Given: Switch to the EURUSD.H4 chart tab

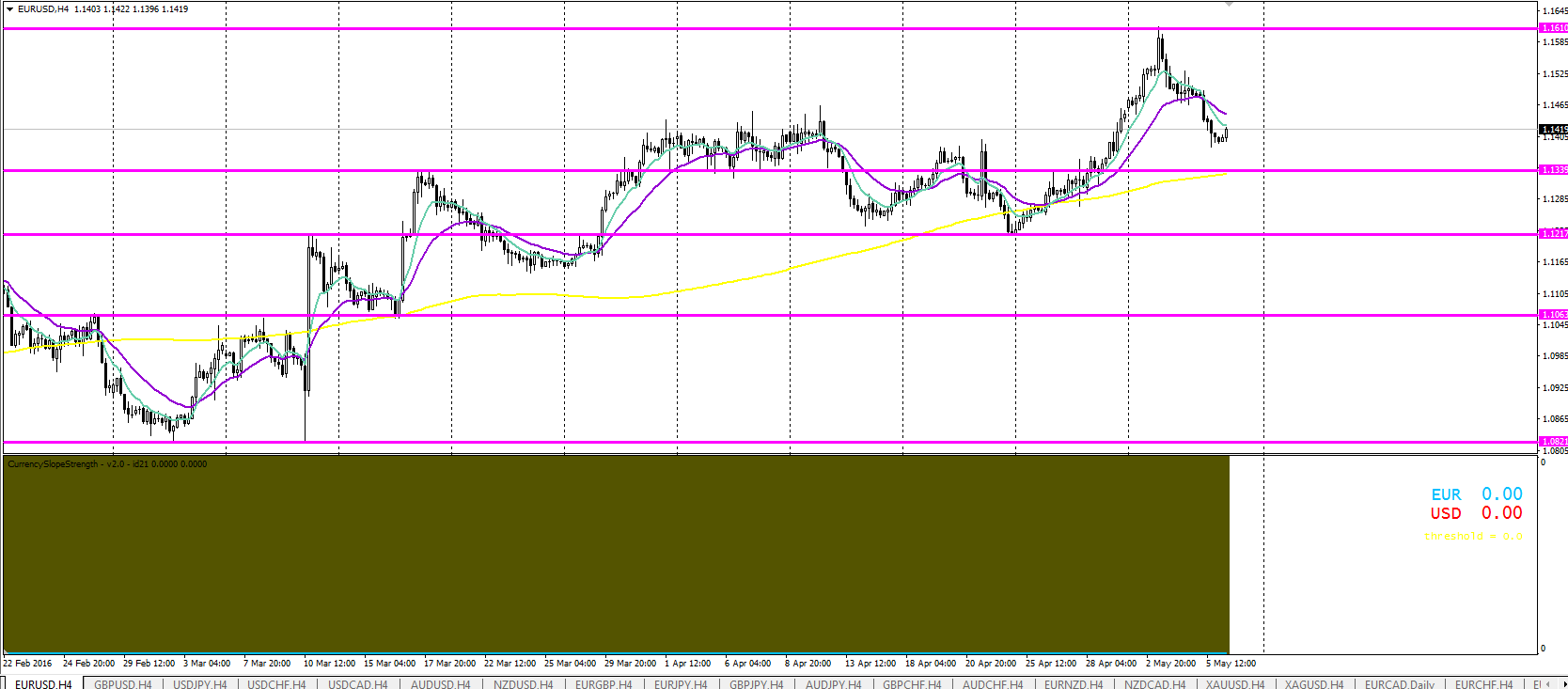Looking at the screenshot, I should [x=43, y=684].
